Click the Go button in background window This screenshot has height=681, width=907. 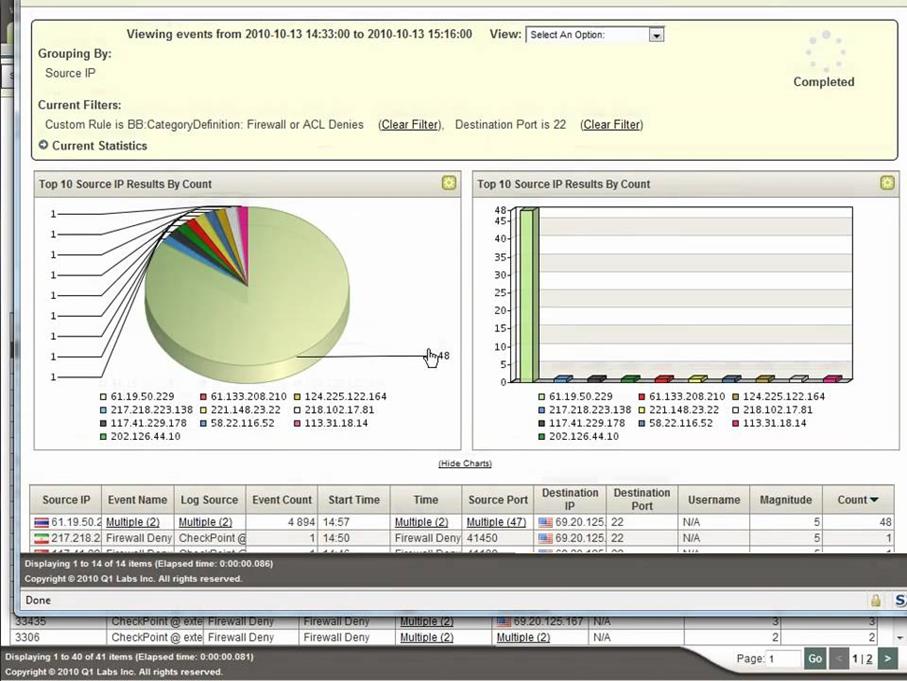pos(815,658)
